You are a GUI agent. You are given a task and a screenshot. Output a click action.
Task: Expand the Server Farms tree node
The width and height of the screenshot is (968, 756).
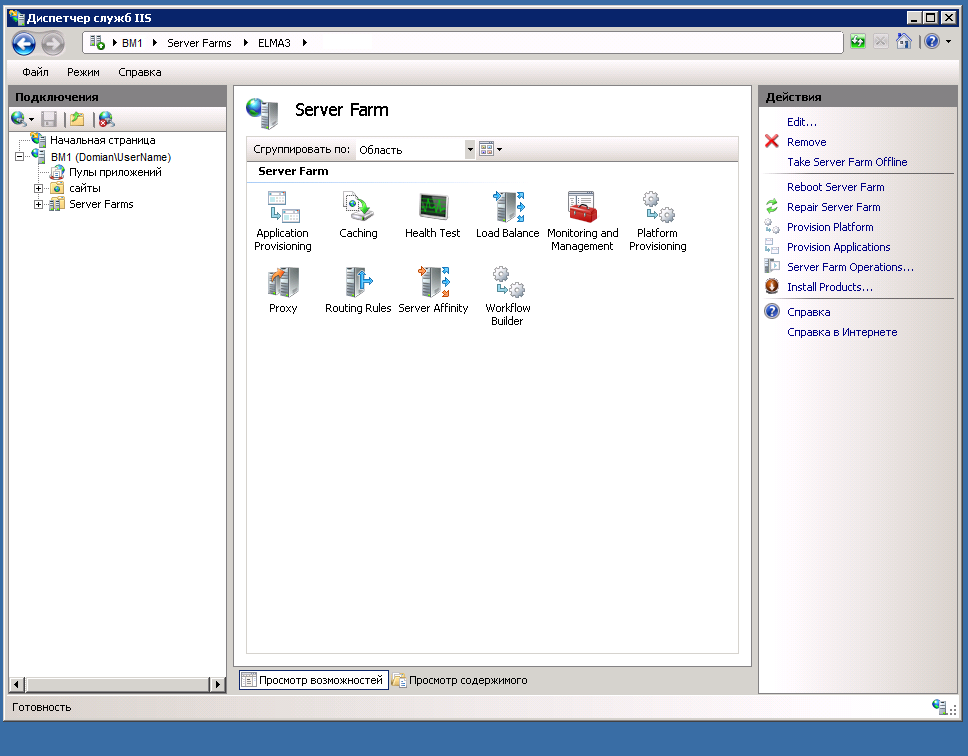tap(38, 204)
